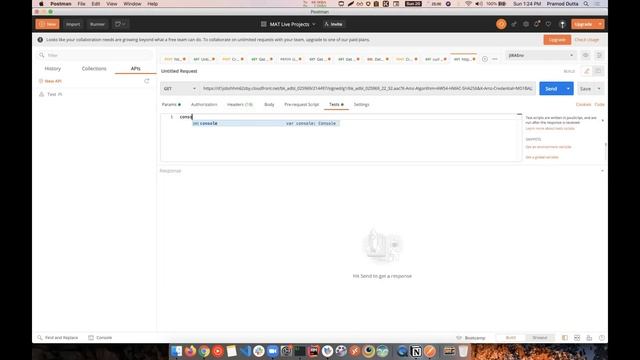The height and width of the screenshot is (360, 640).
Task: Toggle the sidebar layout icon in status bar
Action: (565, 338)
